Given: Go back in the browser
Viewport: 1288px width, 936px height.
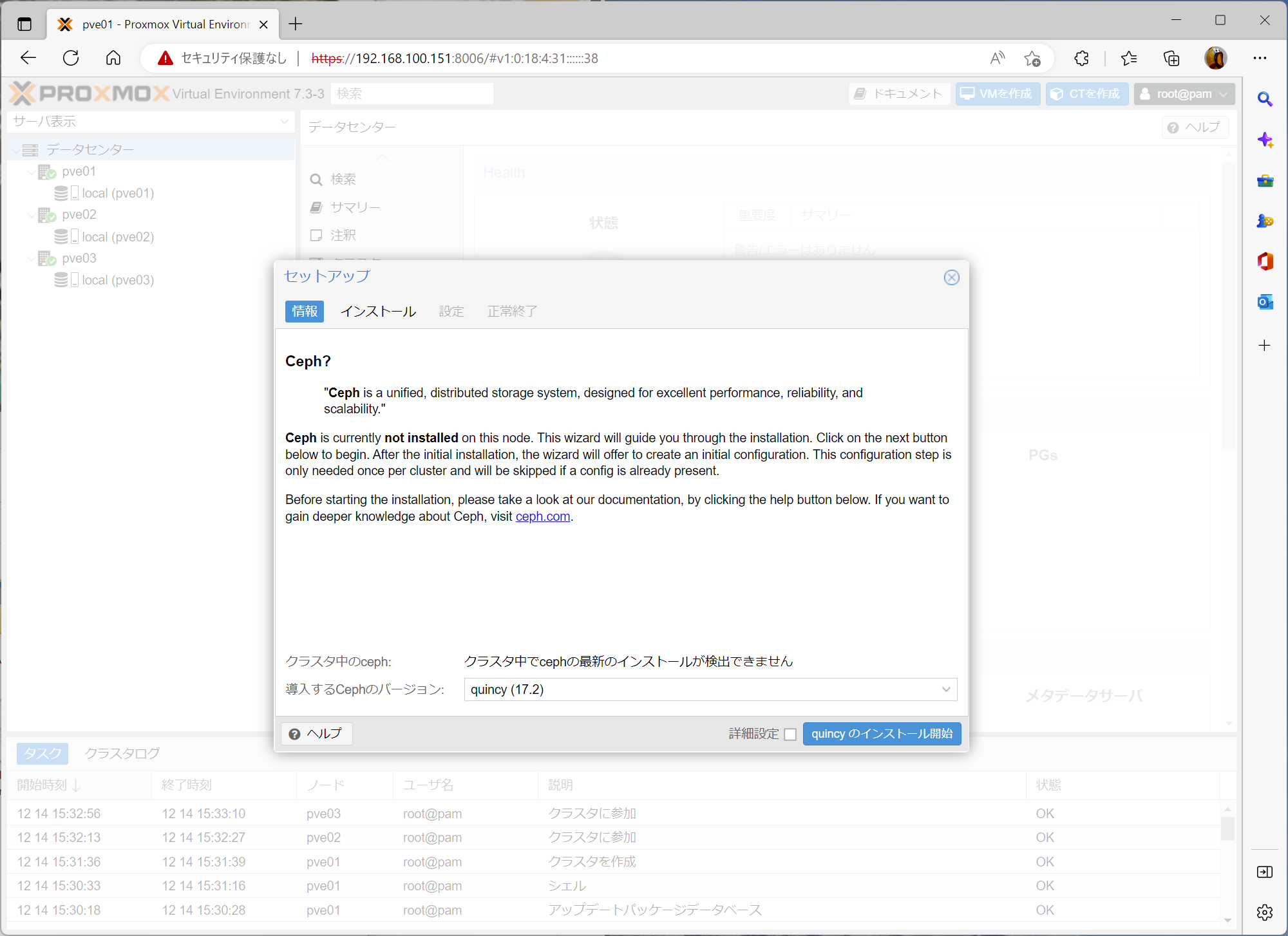Looking at the screenshot, I should point(28,58).
